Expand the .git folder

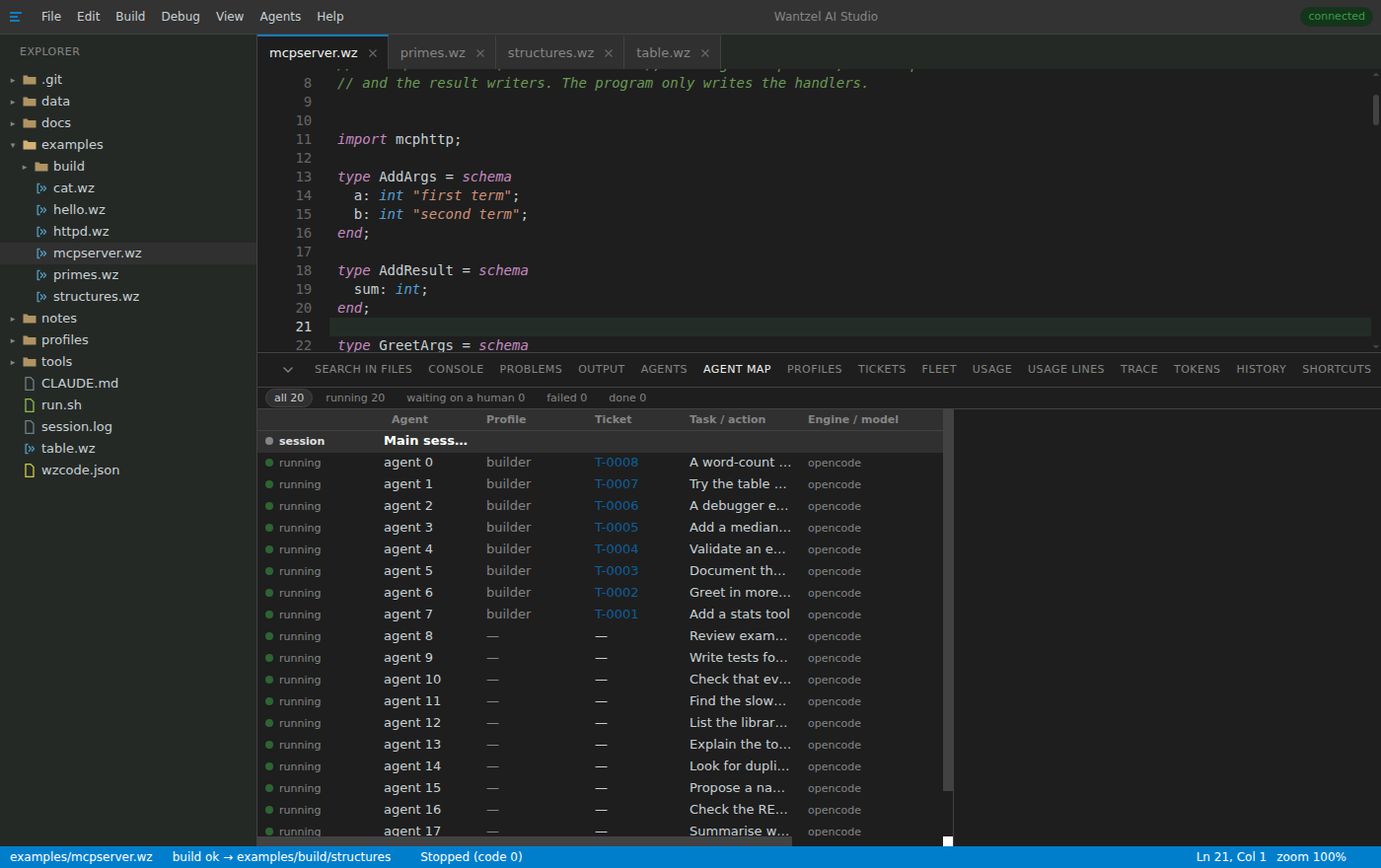click(x=13, y=81)
